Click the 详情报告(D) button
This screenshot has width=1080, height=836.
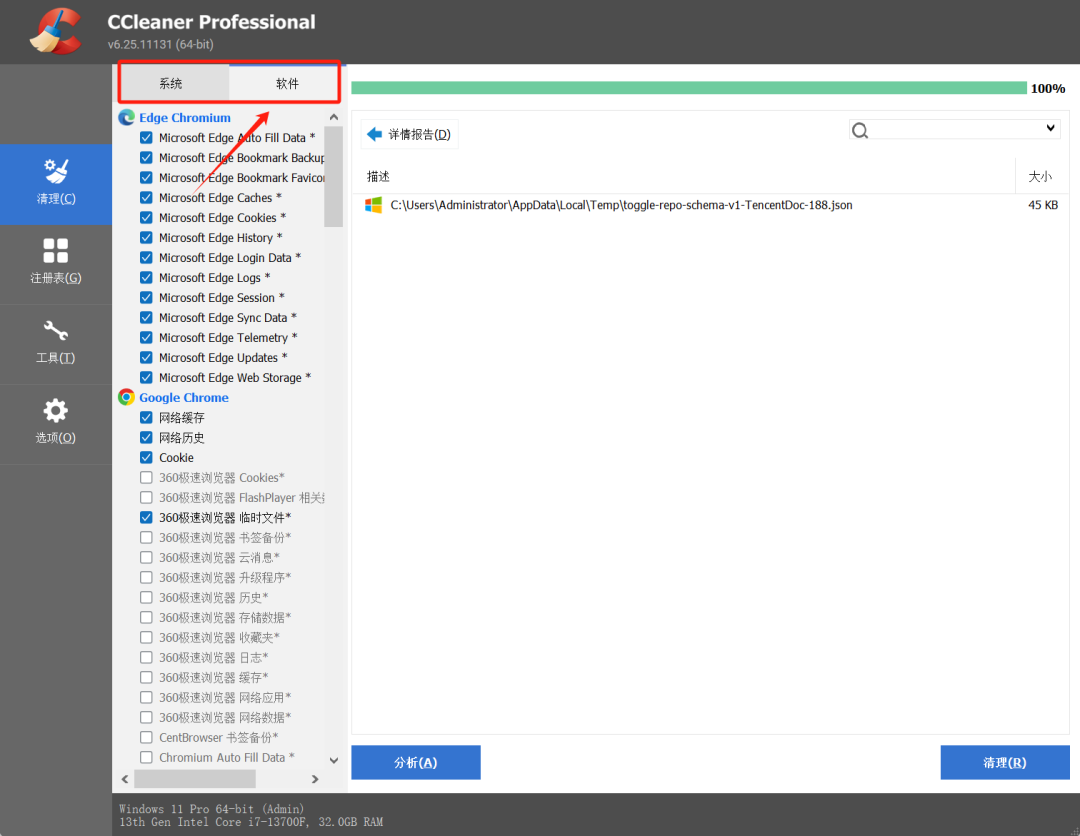(x=410, y=134)
